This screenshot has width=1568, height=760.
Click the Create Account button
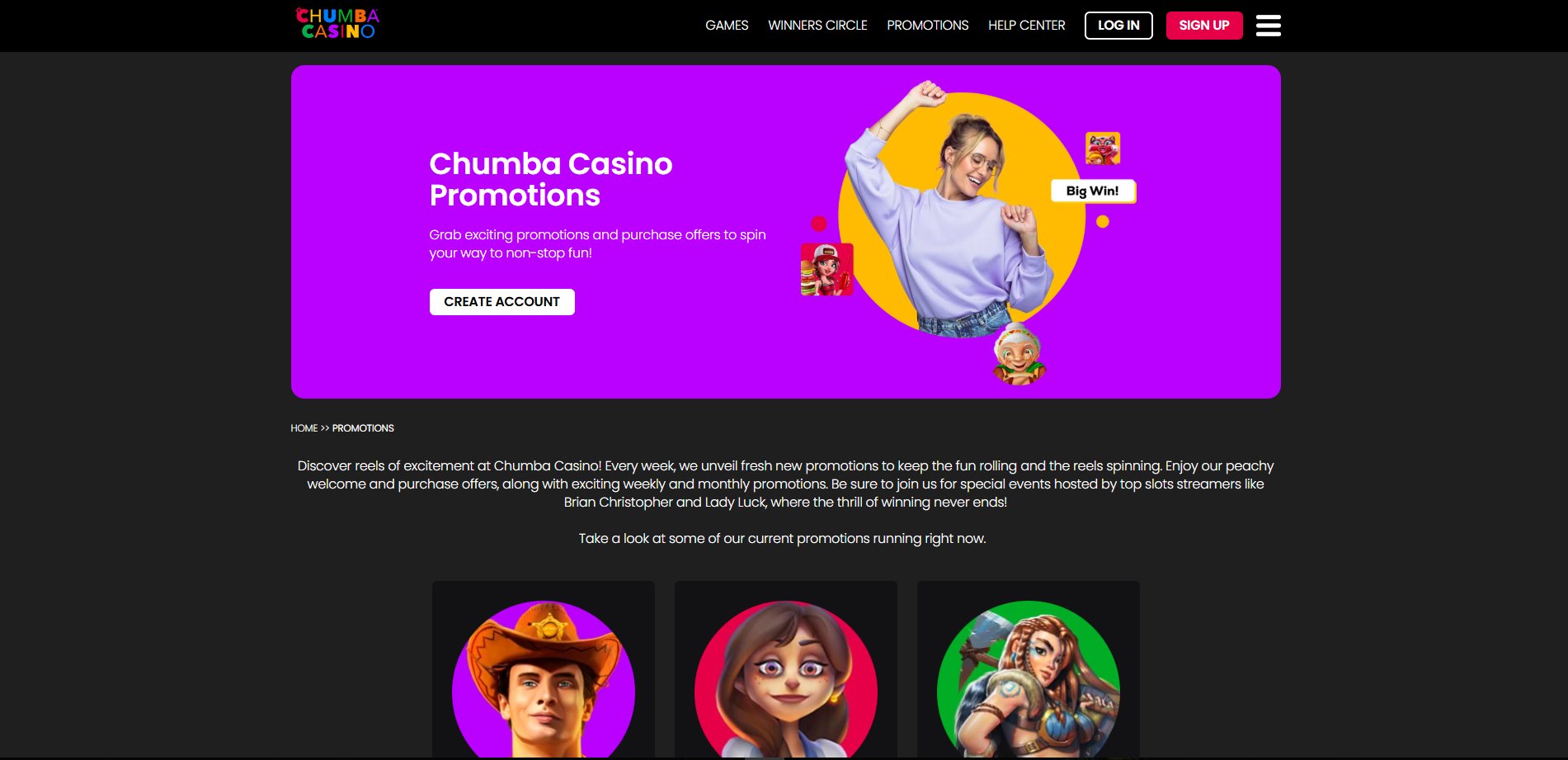502,302
